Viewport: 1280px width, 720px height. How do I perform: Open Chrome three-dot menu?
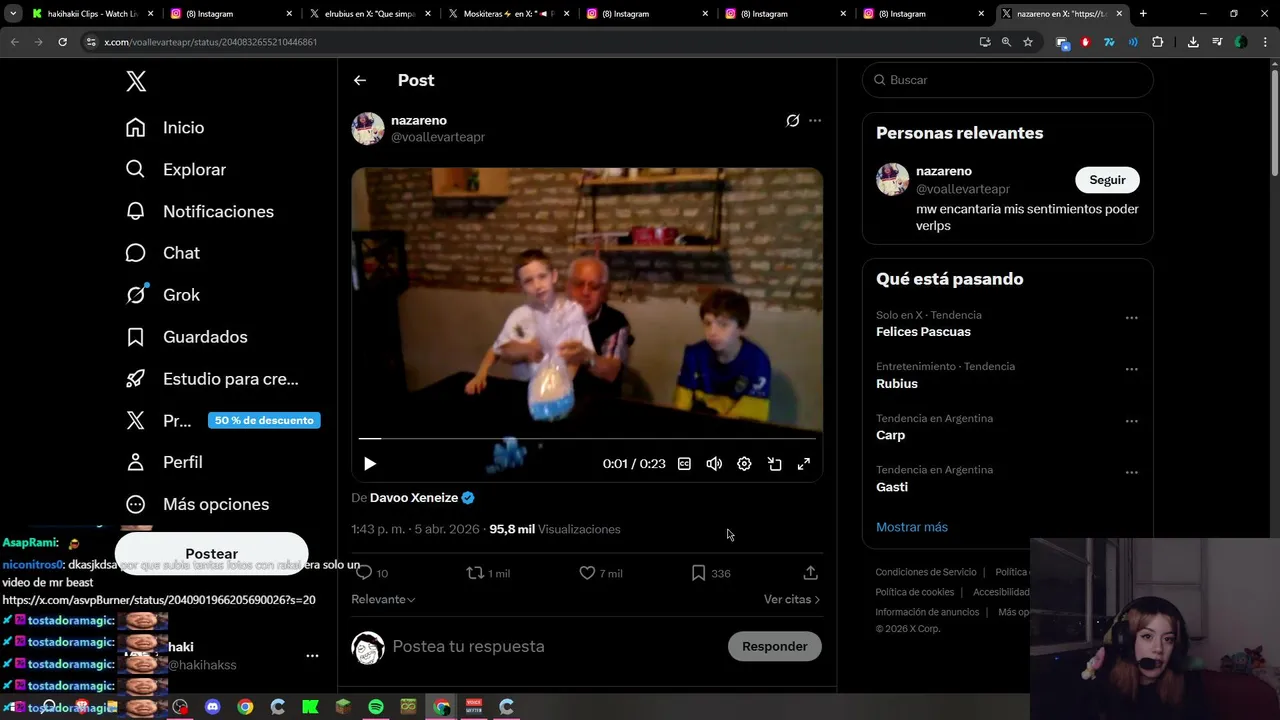(x=1264, y=42)
